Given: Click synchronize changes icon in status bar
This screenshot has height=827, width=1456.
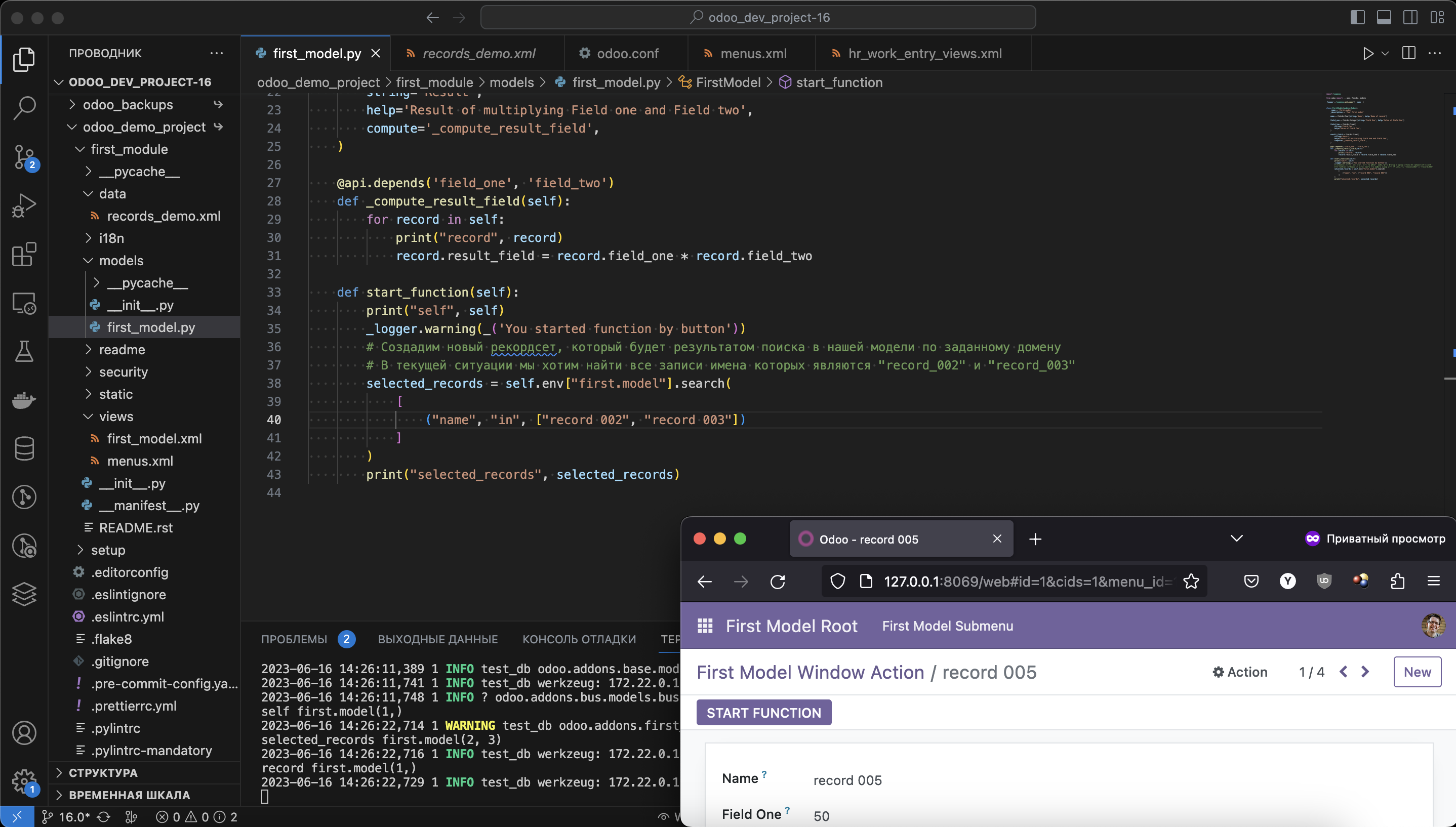Looking at the screenshot, I should [103, 817].
